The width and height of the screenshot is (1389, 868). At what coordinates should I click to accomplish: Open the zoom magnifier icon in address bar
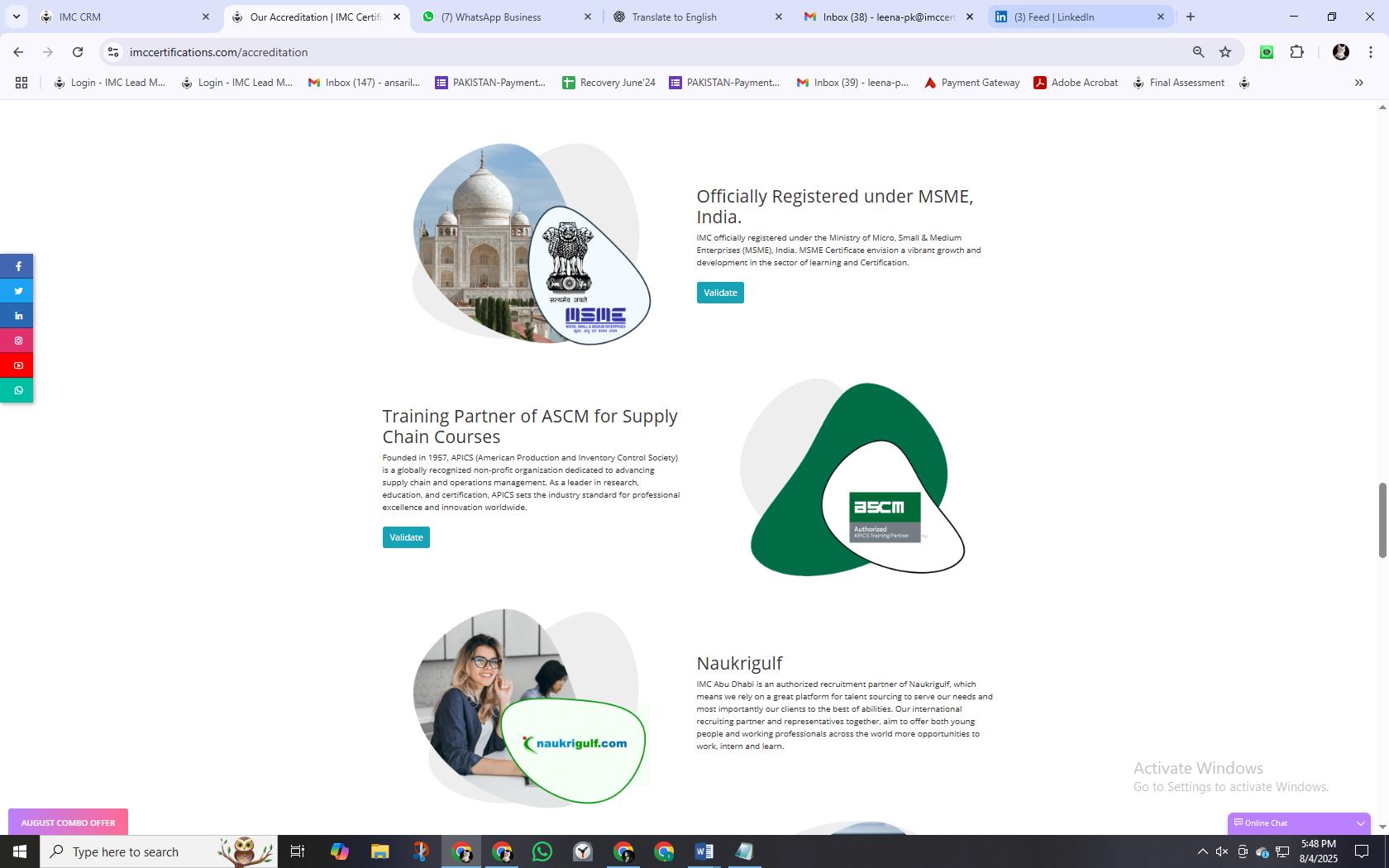[x=1198, y=52]
